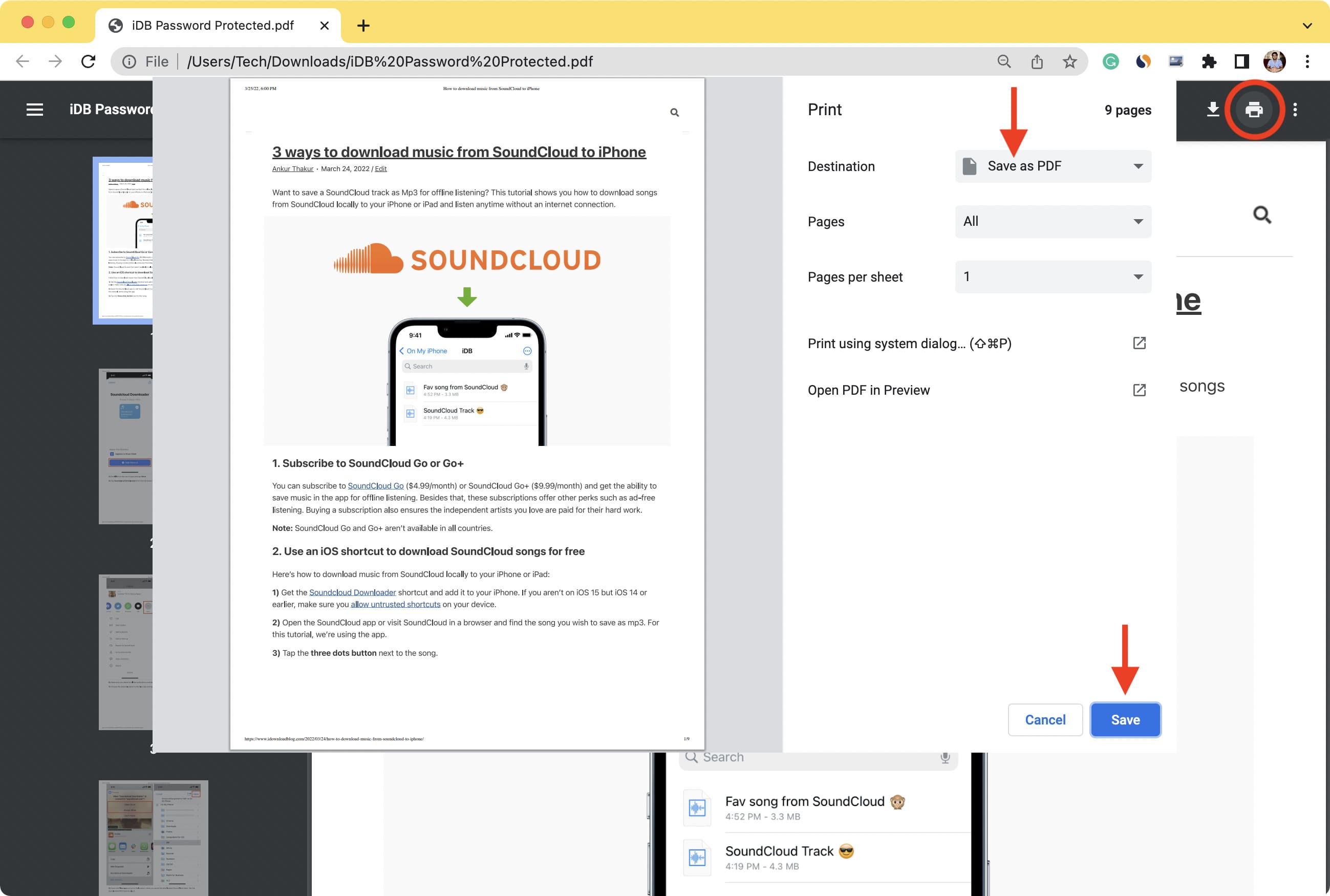Select page 1 thumbnail in sidebar

(x=123, y=240)
